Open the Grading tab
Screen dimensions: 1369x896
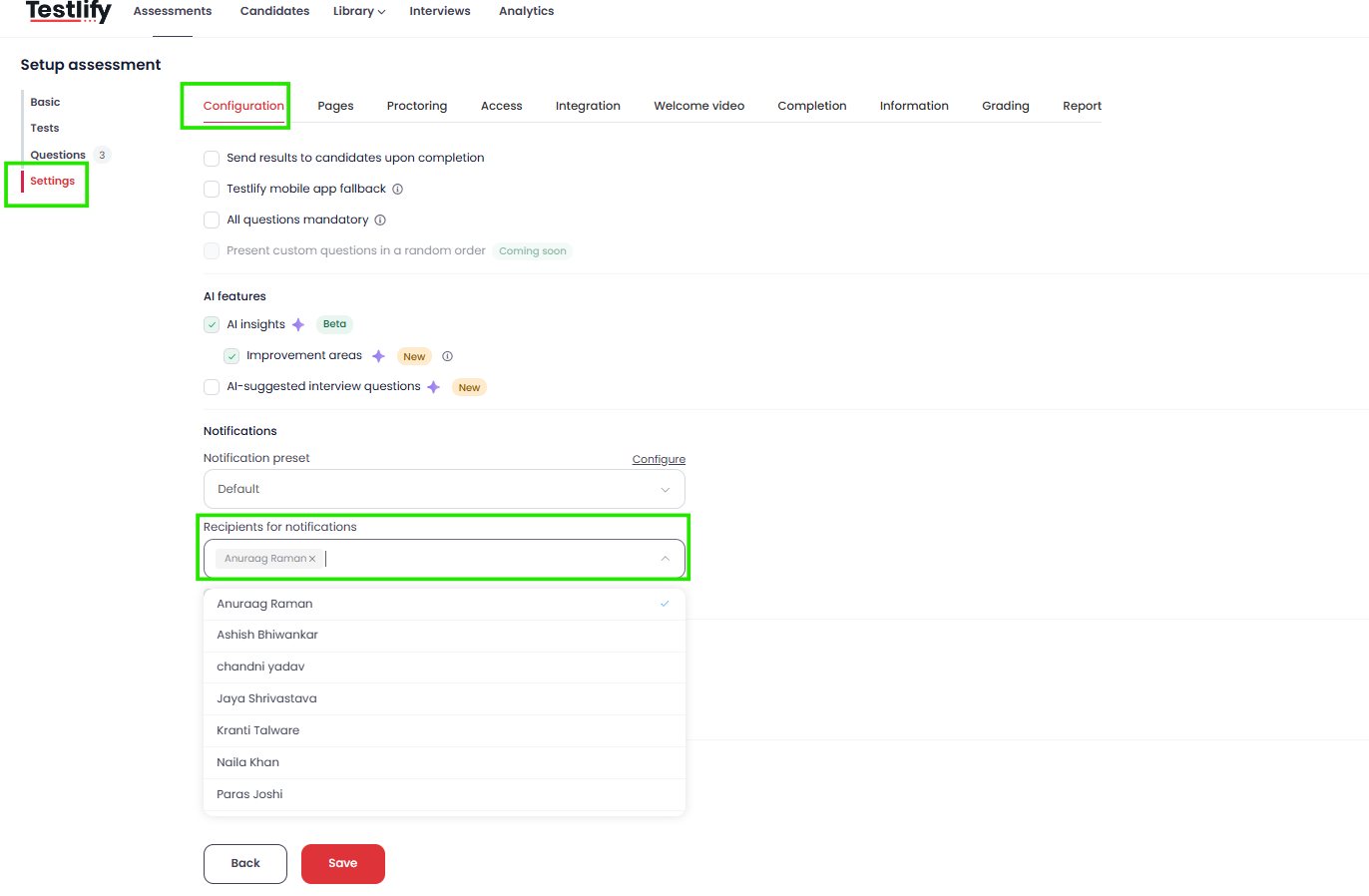click(x=1005, y=106)
